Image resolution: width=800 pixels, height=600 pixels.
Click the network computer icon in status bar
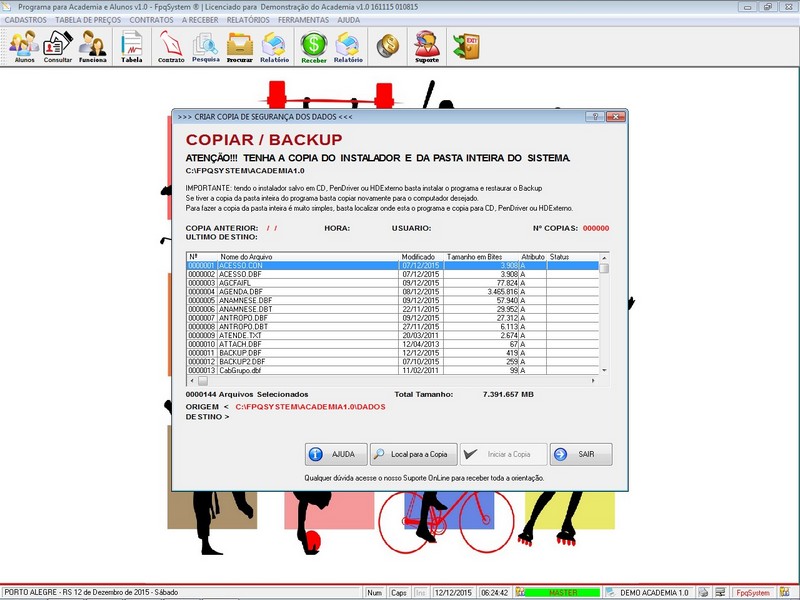click(x=720, y=592)
